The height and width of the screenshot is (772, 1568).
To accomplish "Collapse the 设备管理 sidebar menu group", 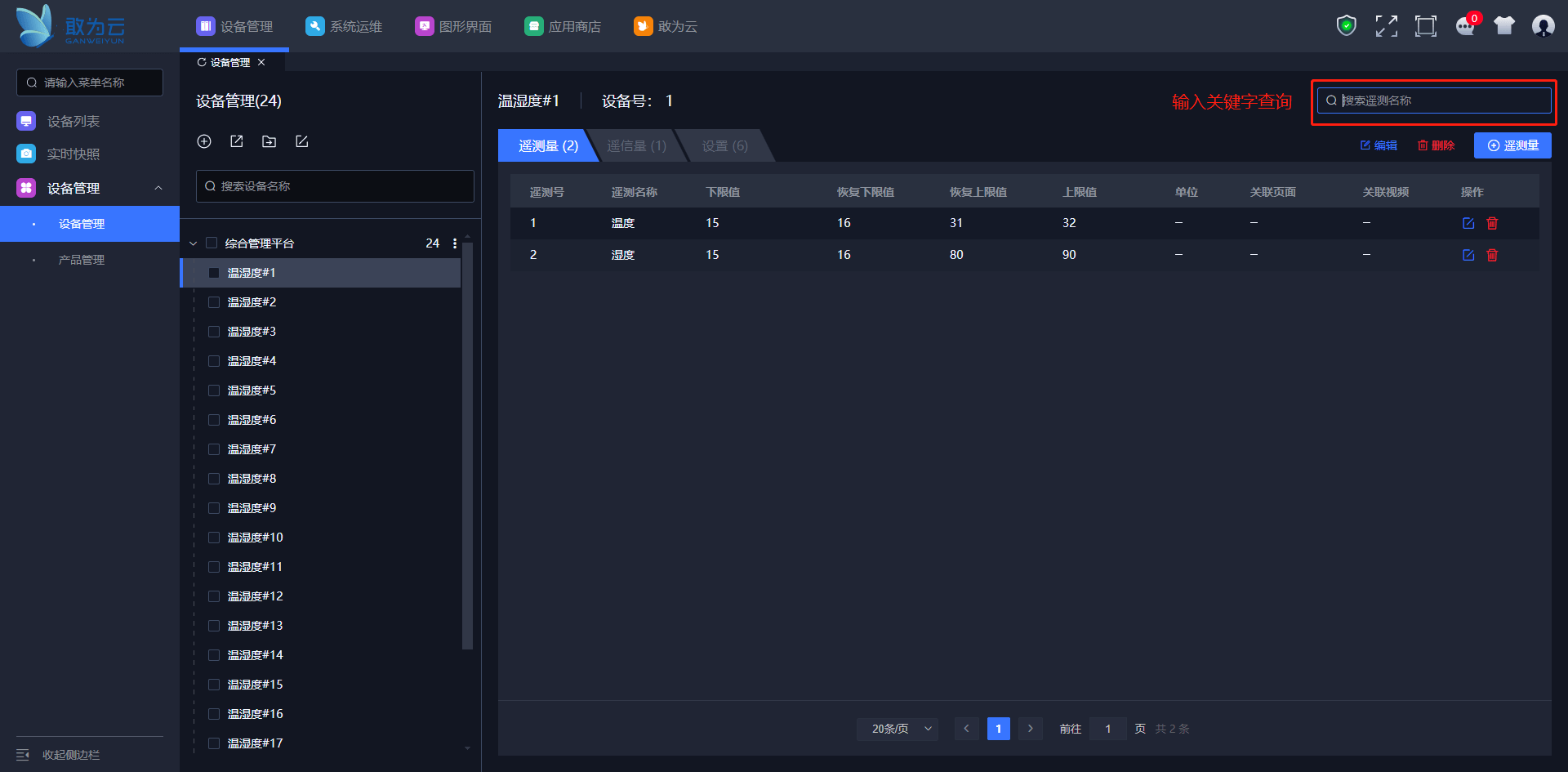I will tap(158, 188).
